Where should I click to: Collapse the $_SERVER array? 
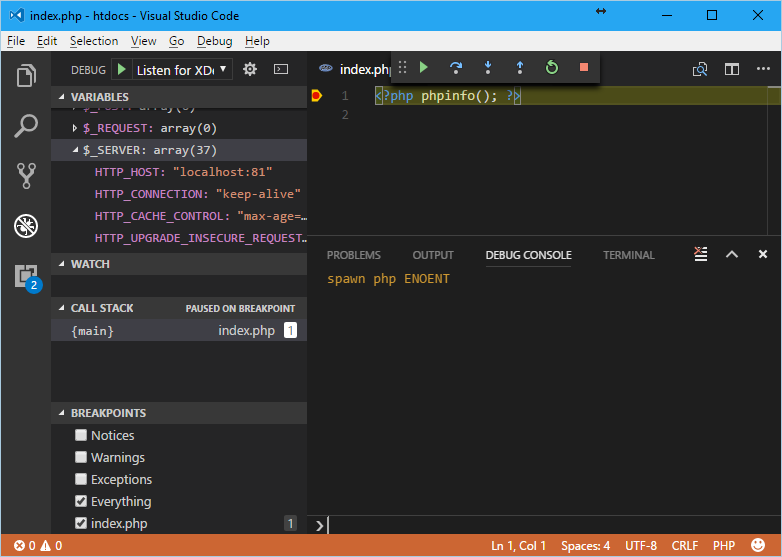(75, 150)
